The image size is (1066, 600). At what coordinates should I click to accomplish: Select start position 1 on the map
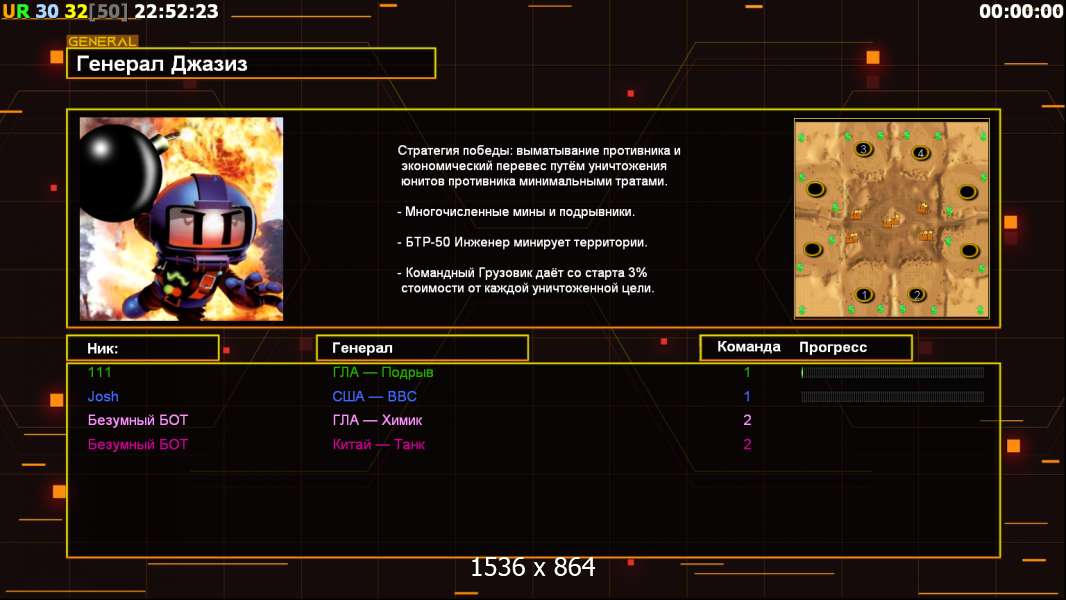863,295
